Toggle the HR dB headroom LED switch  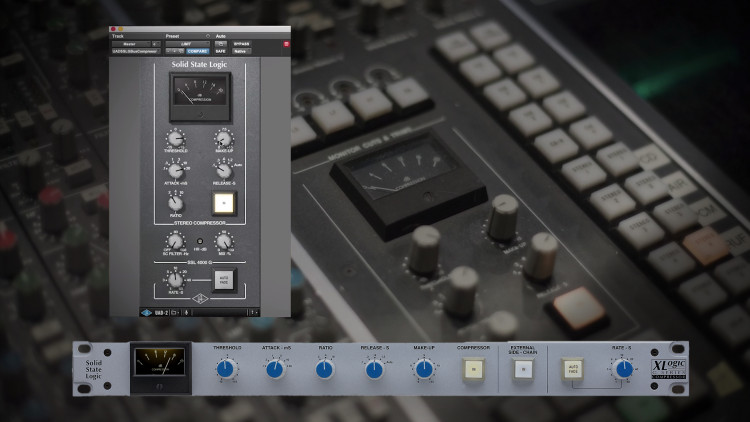tap(200, 242)
